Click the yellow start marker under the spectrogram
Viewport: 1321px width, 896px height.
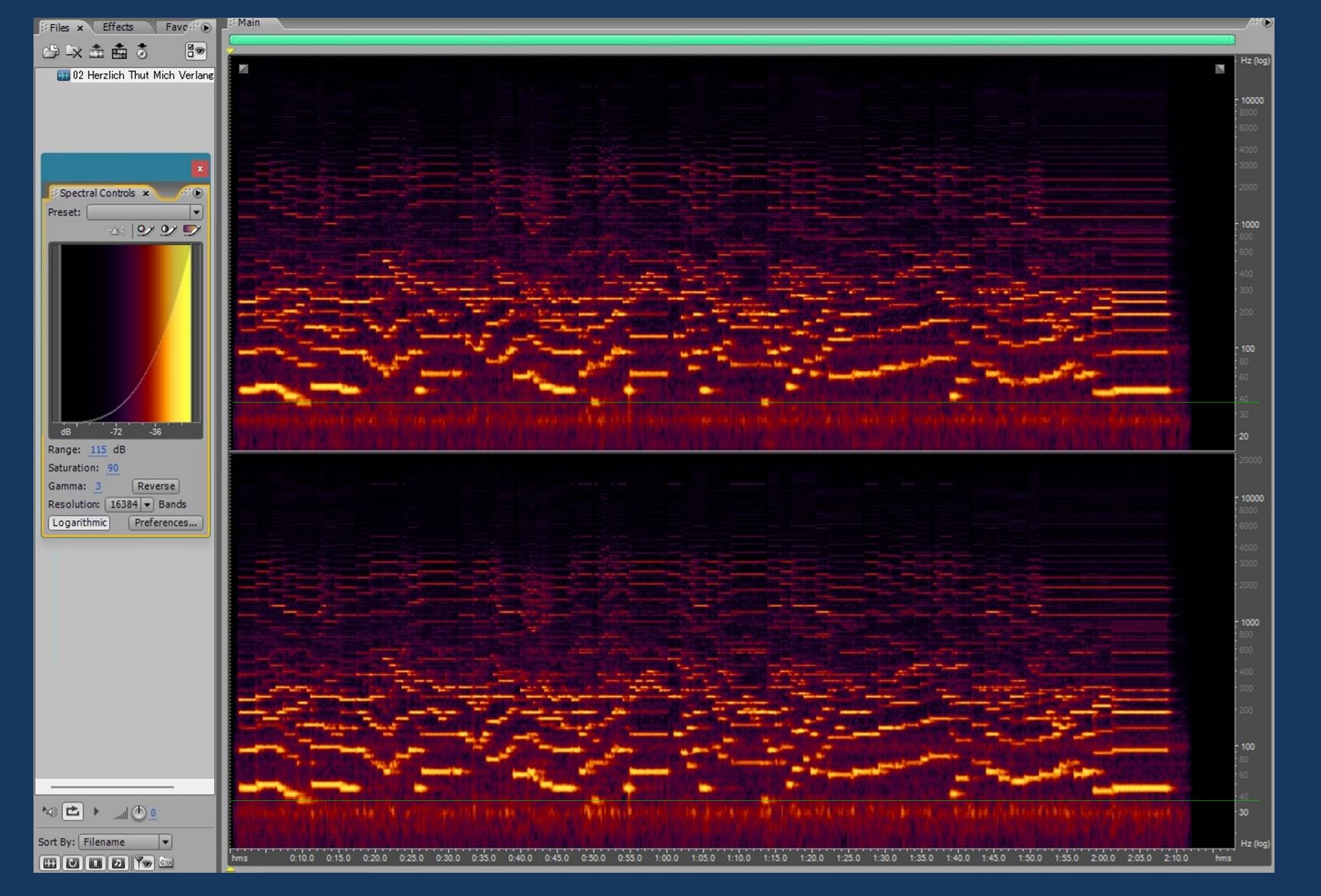pyautogui.click(x=231, y=869)
